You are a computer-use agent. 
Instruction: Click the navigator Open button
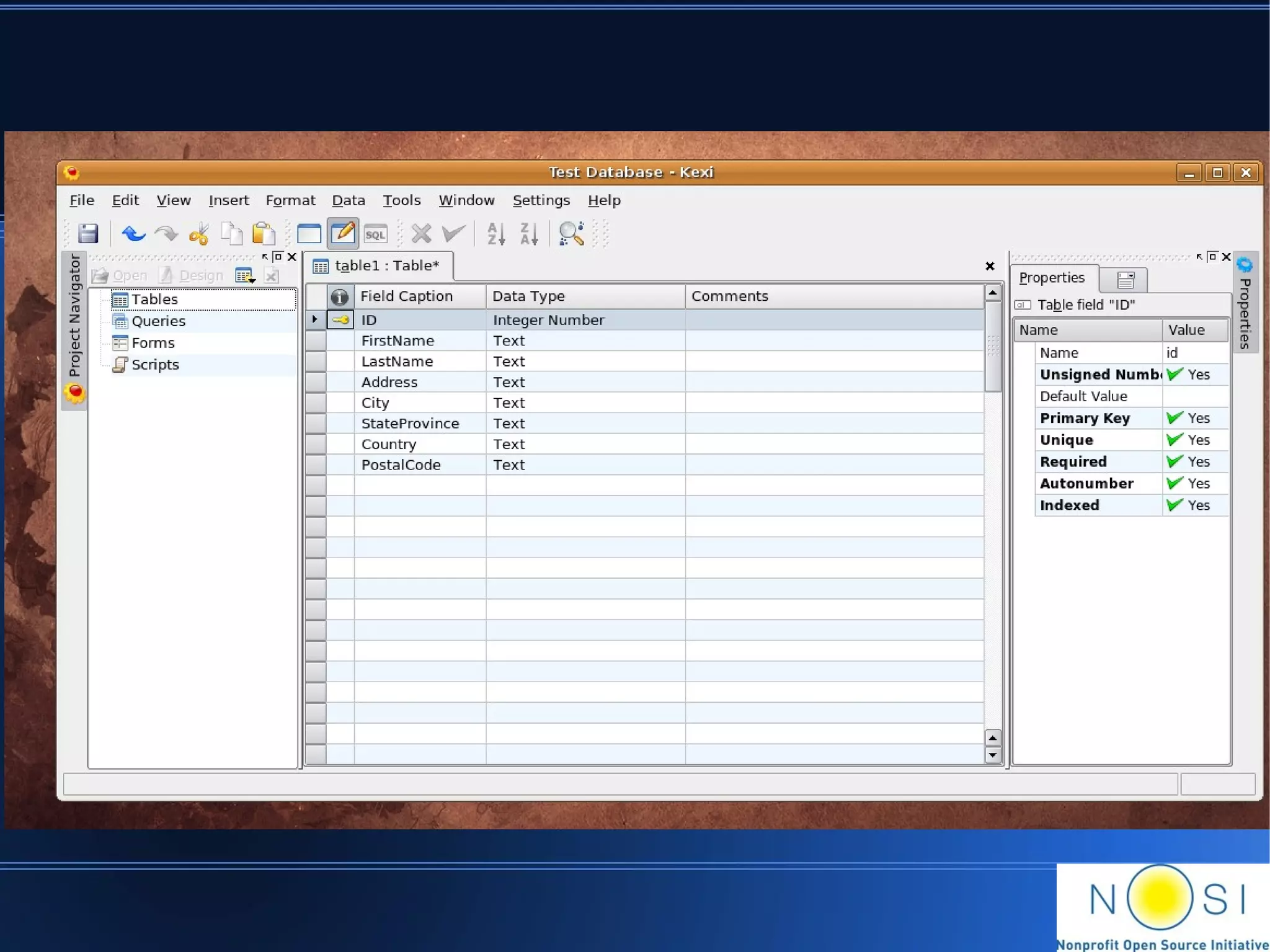pos(120,276)
